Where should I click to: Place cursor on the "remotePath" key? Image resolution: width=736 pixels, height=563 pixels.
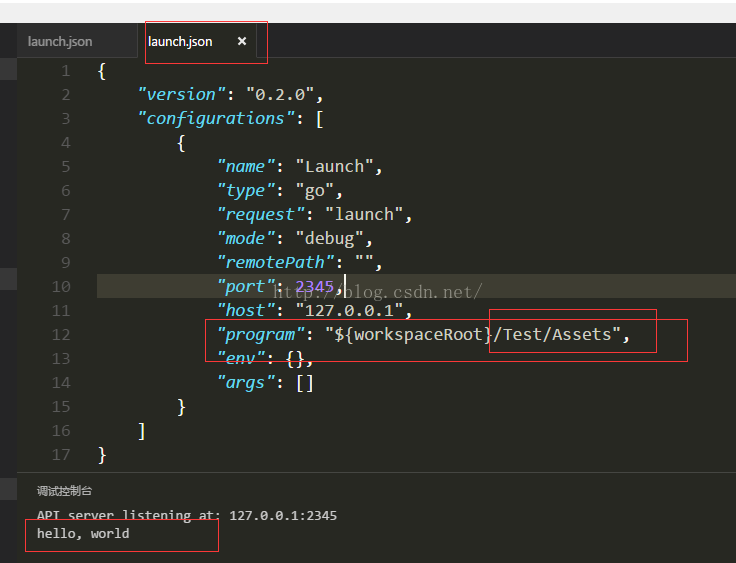(275, 263)
